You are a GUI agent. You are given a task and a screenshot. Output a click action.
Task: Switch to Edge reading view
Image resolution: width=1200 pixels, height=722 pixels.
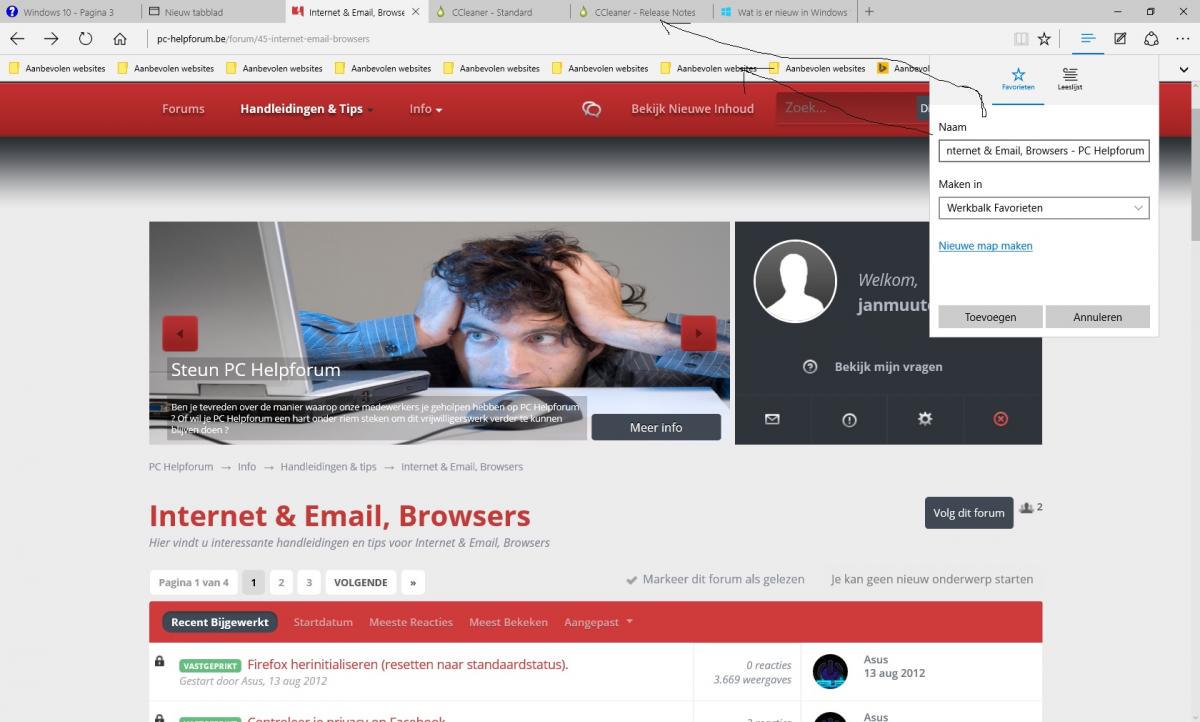tap(1020, 39)
